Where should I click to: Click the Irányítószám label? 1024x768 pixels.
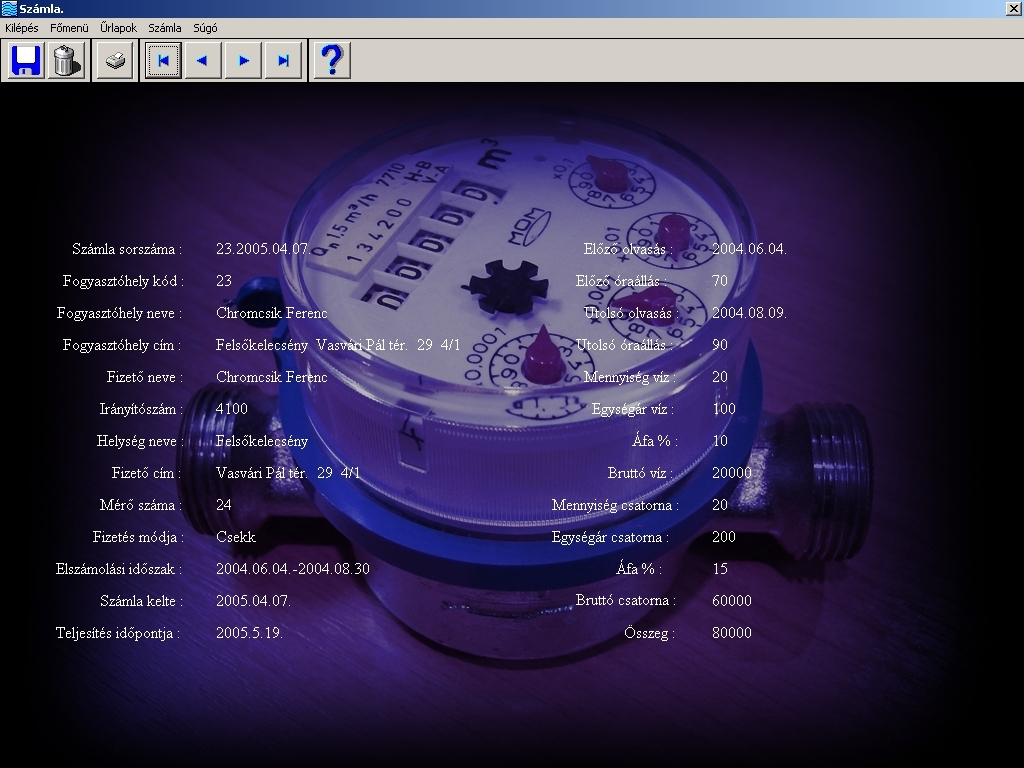coord(141,409)
